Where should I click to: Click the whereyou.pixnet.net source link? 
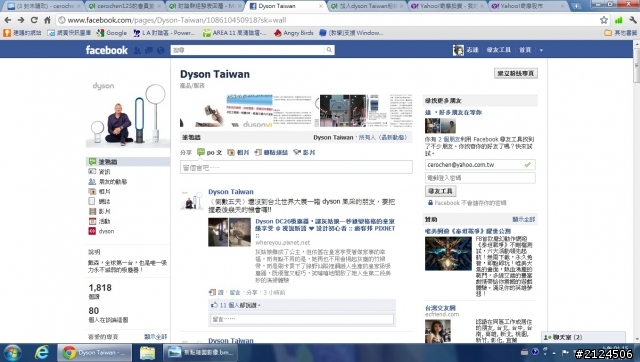tap(282, 242)
